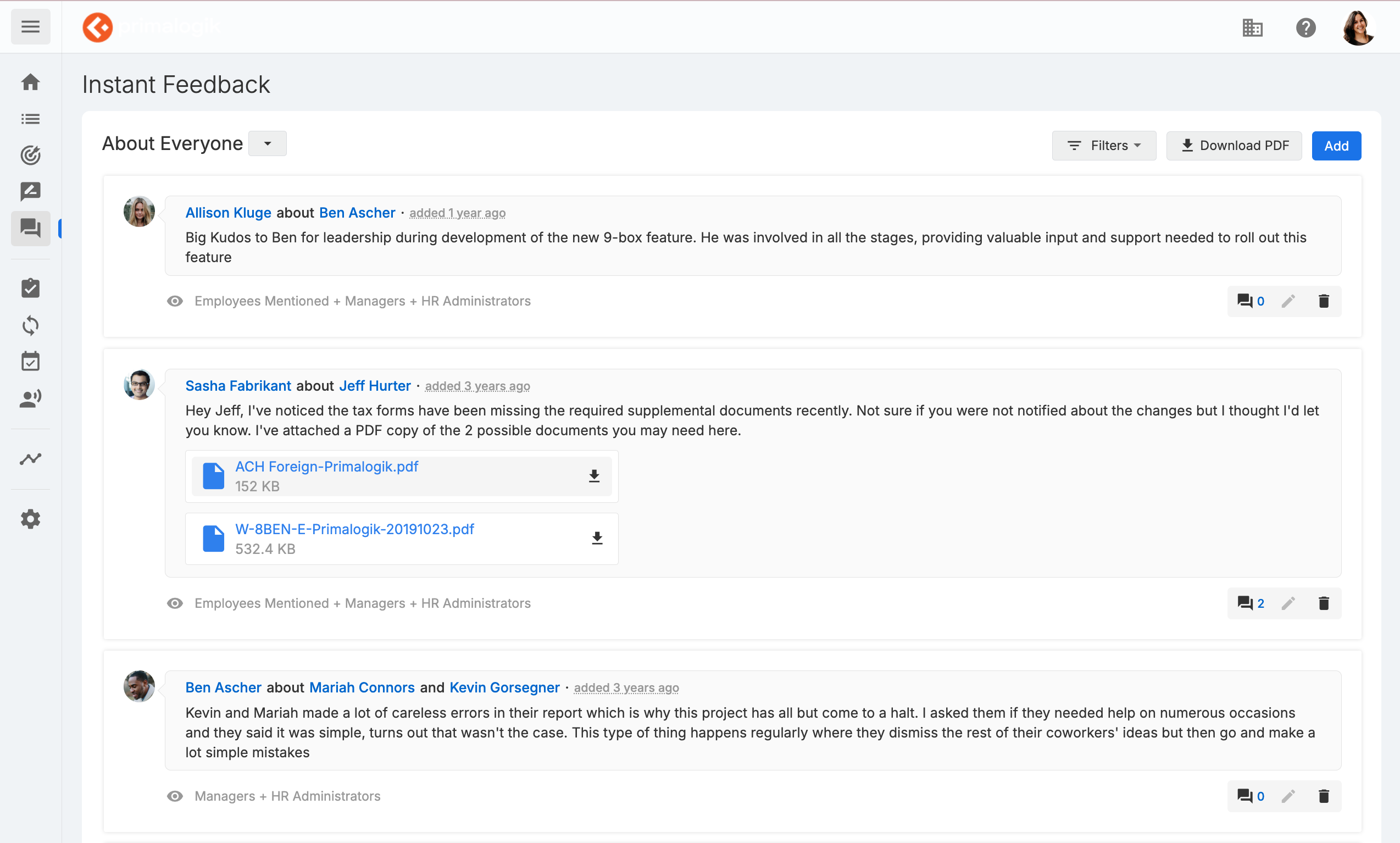The height and width of the screenshot is (843, 1400).
Task: Open the checklist clipboard sidebar item
Action: pyautogui.click(x=30, y=288)
